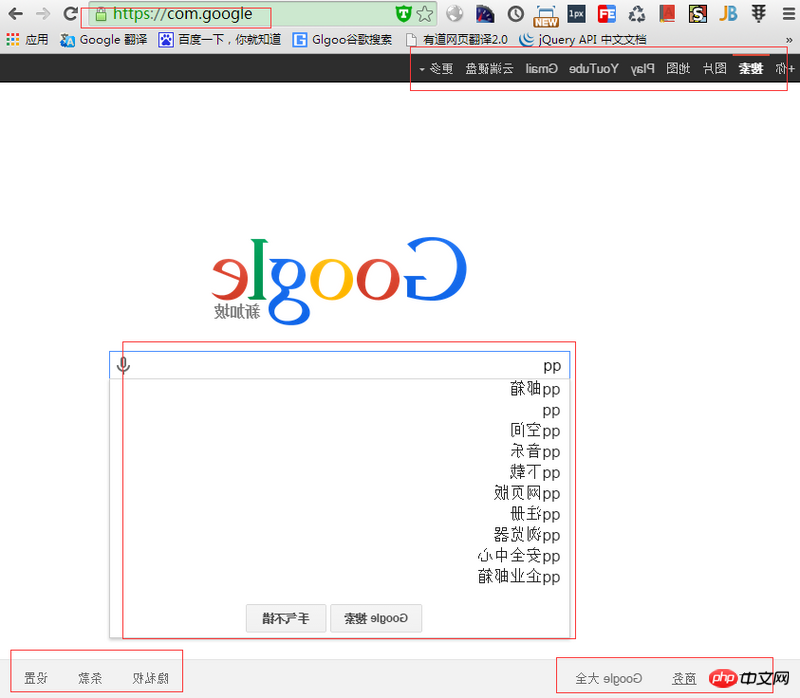Open YouTube in the top navigation bar

pos(594,68)
